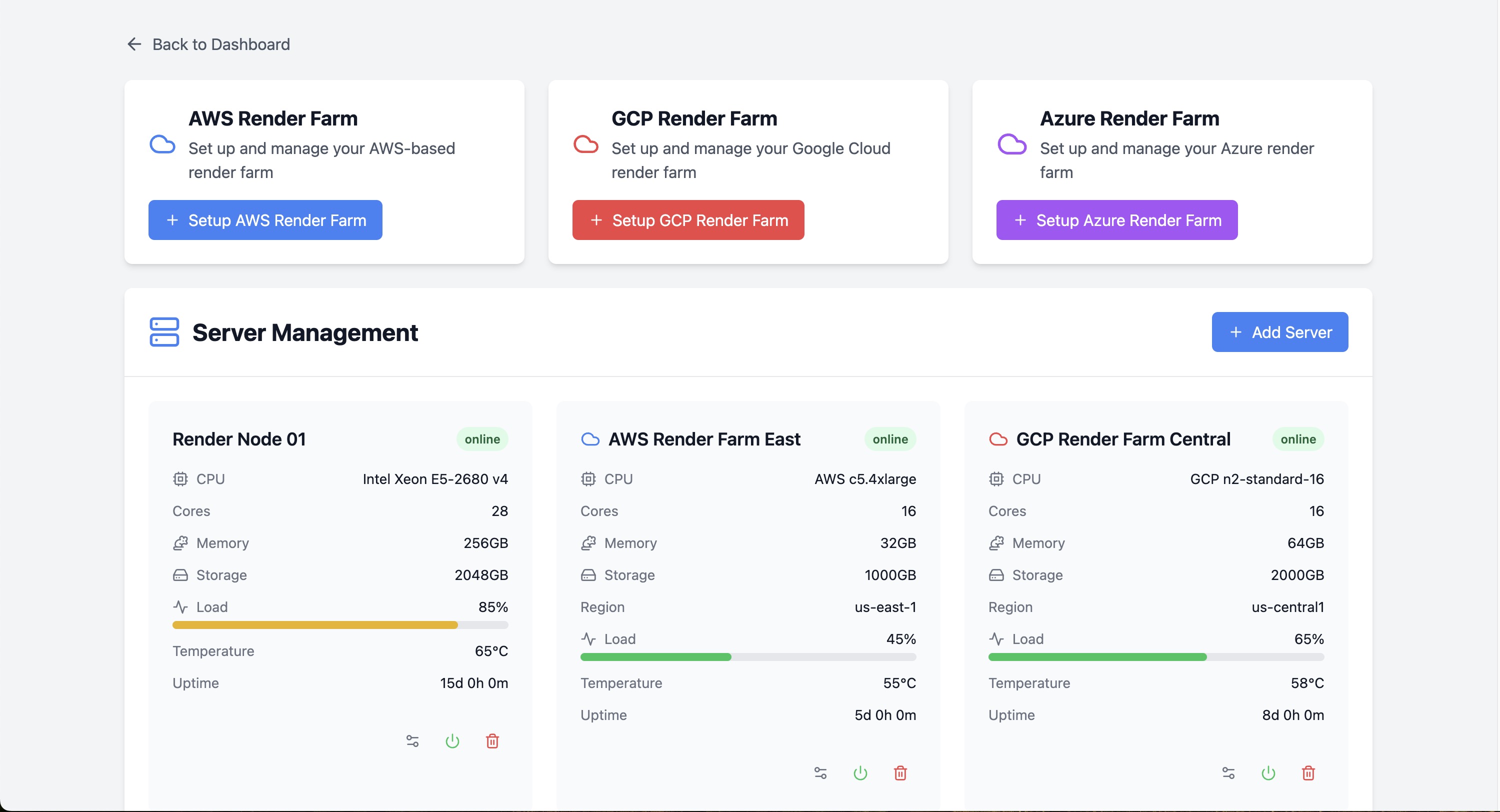Viewport: 1500px width, 812px height.
Task: Click the back arrow icon
Action: pyautogui.click(x=134, y=44)
